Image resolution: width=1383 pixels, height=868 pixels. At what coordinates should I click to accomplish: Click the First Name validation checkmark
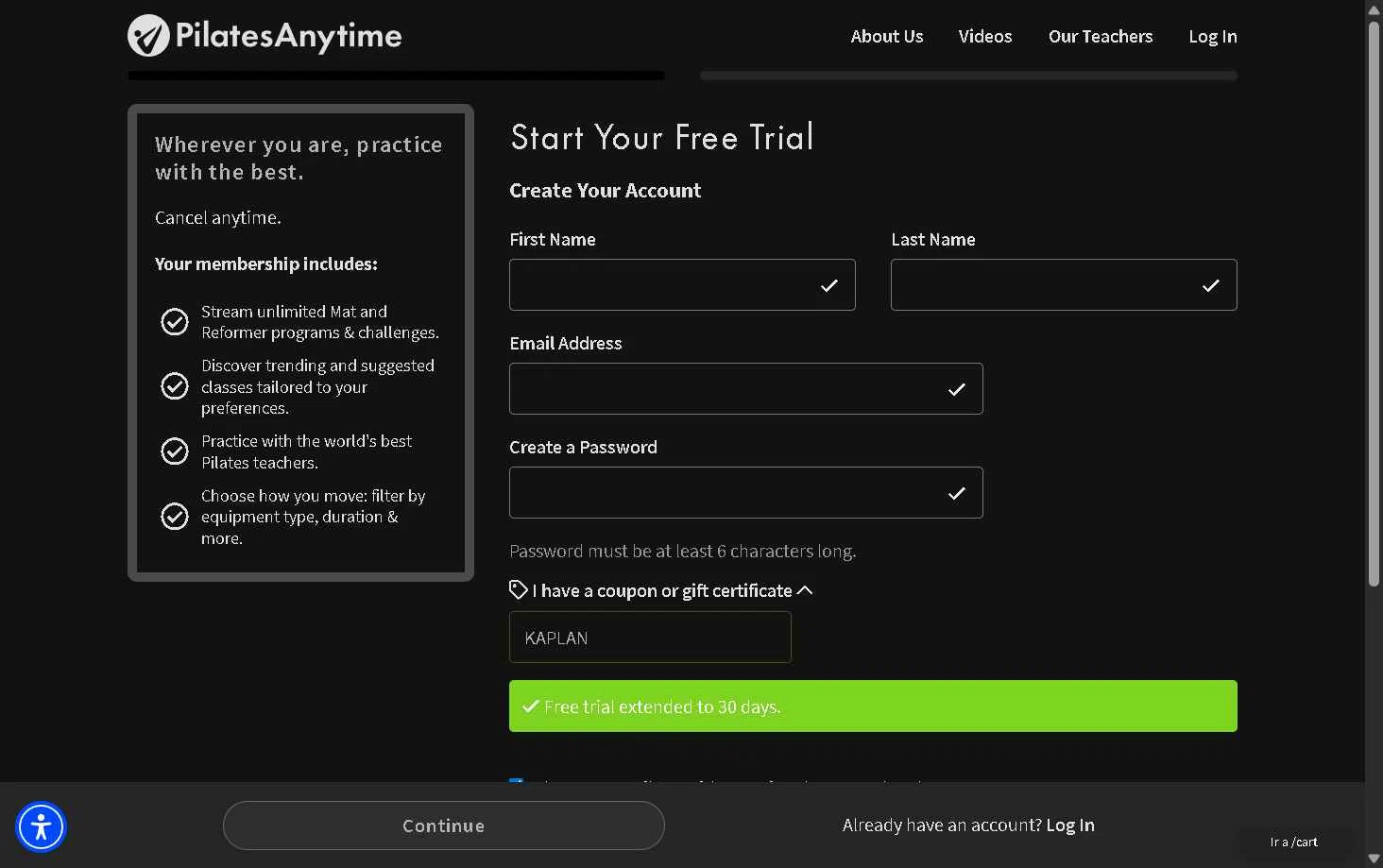click(829, 285)
